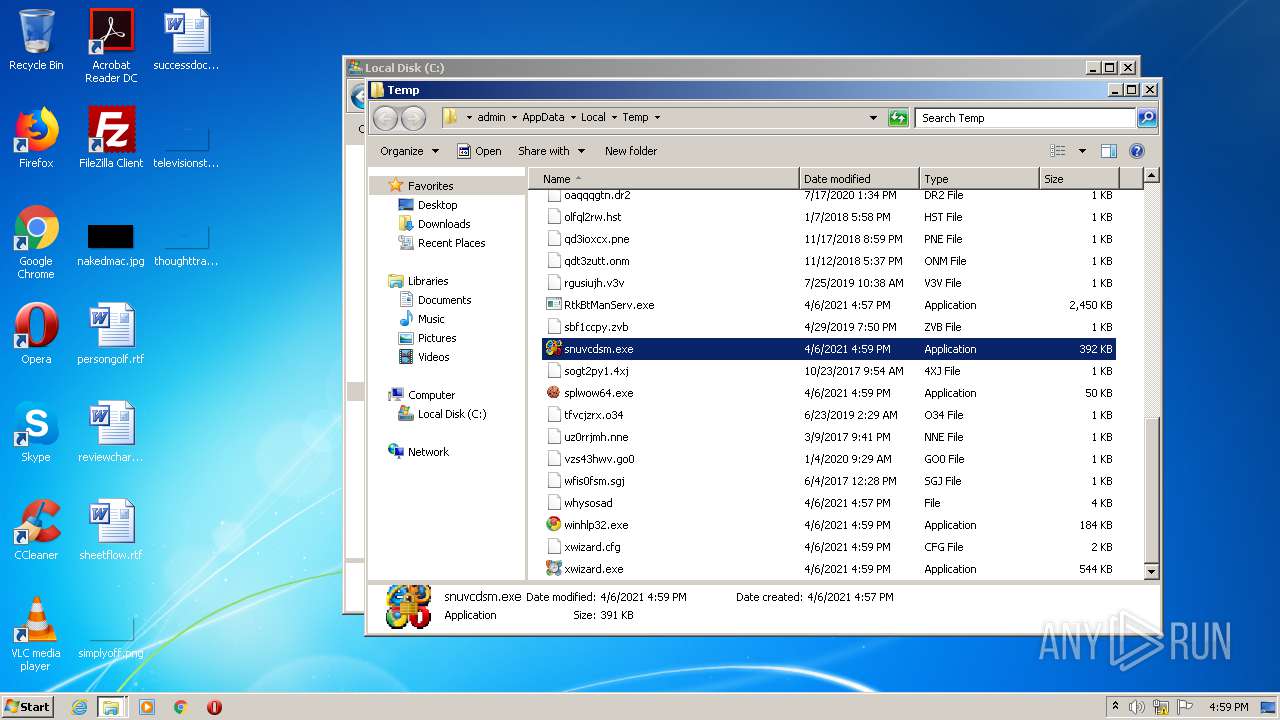Open address bar history dropdown
Viewport: 1280px width, 720px height.
(x=873, y=118)
